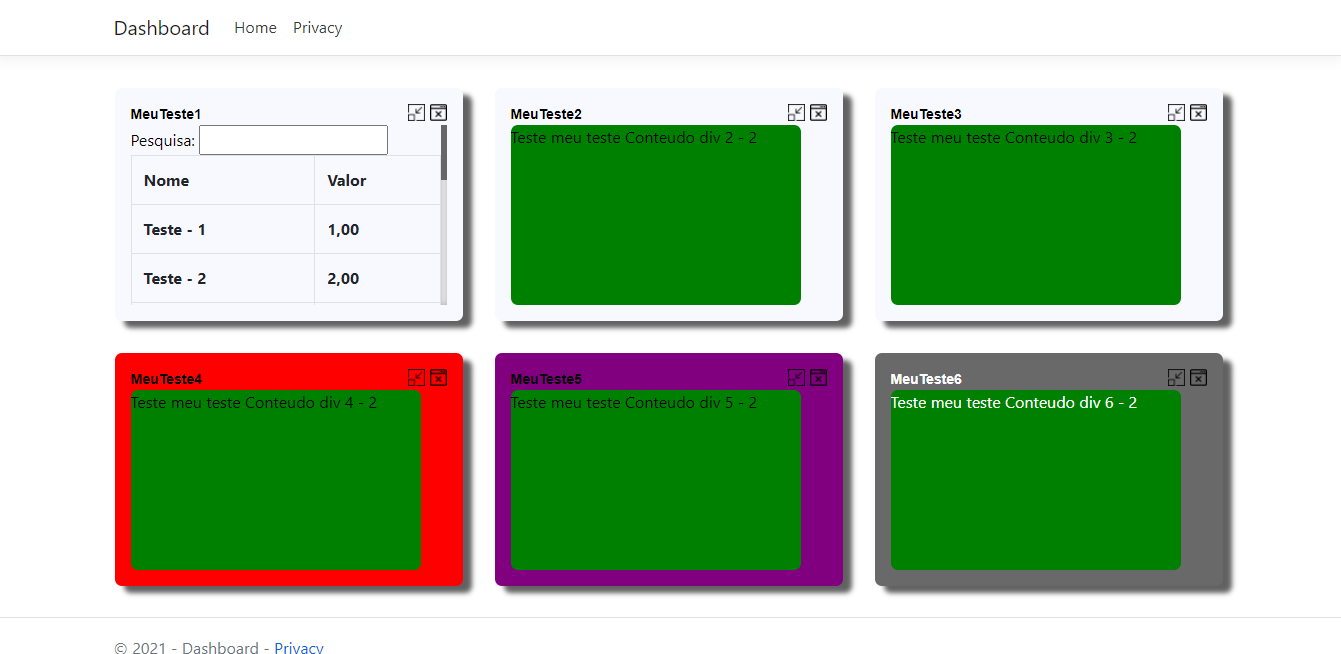The height and width of the screenshot is (654, 1341).
Task: Focus the Pesquisa search input
Action: pyautogui.click(x=293, y=140)
